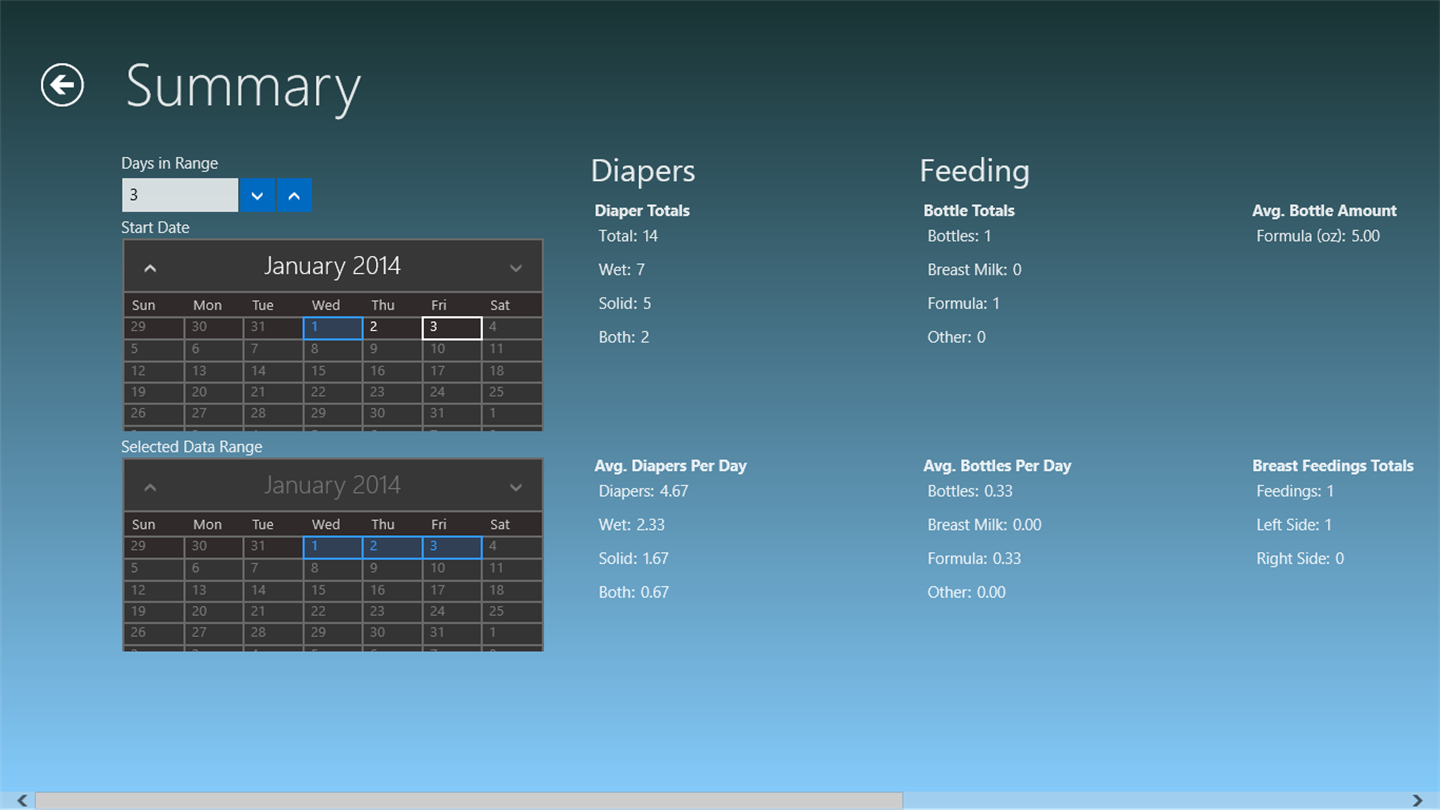This screenshot has width=1440, height=810.
Task: Click the "Wet: 2.33" average value
Action: tap(631, 525)
